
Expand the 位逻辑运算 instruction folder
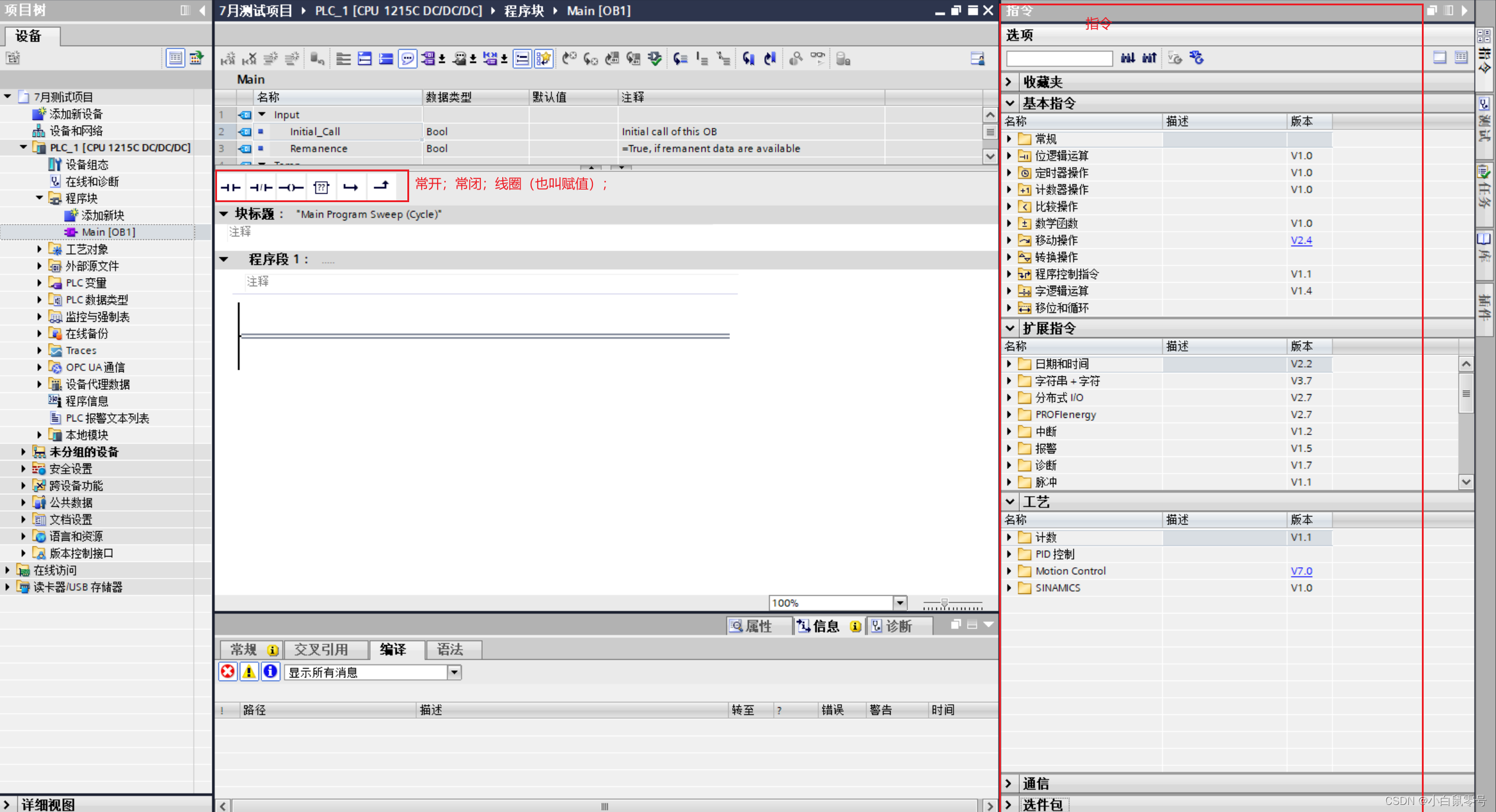[x=1010, y=156]
